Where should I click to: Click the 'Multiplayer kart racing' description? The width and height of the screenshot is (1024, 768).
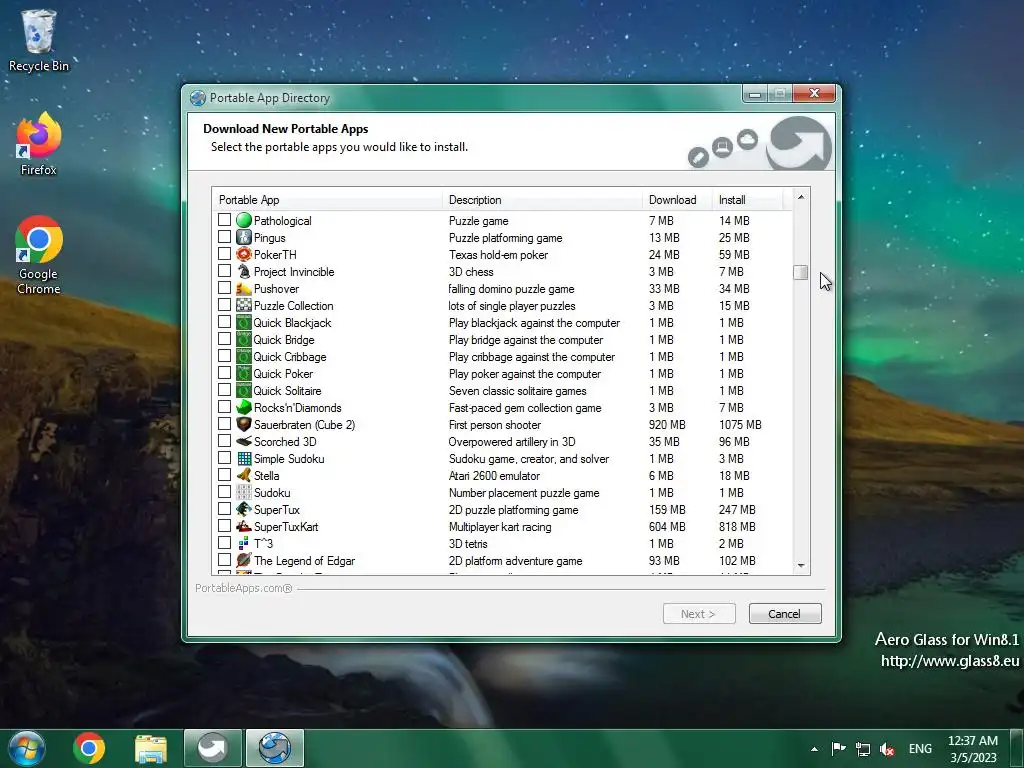point(500,527)
